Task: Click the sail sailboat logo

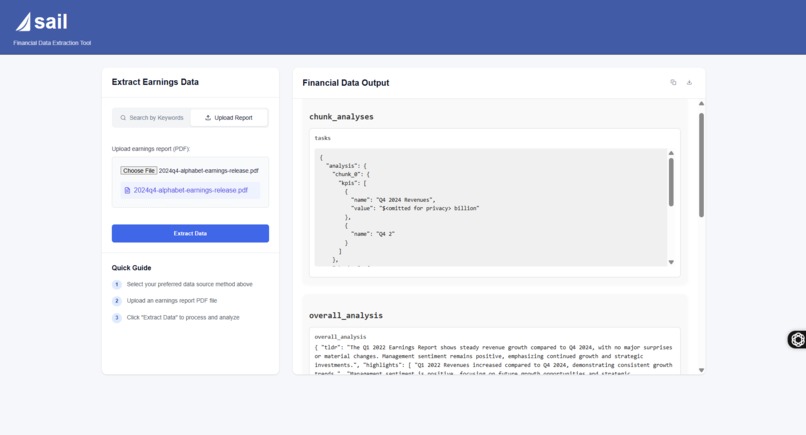Action: tap(23, 22)
